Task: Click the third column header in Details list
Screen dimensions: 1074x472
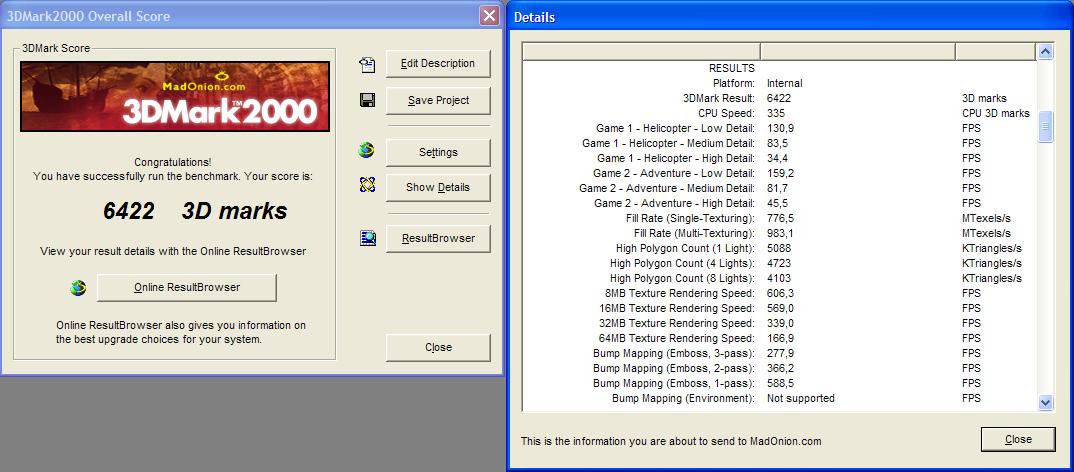Action: (996, 51)
